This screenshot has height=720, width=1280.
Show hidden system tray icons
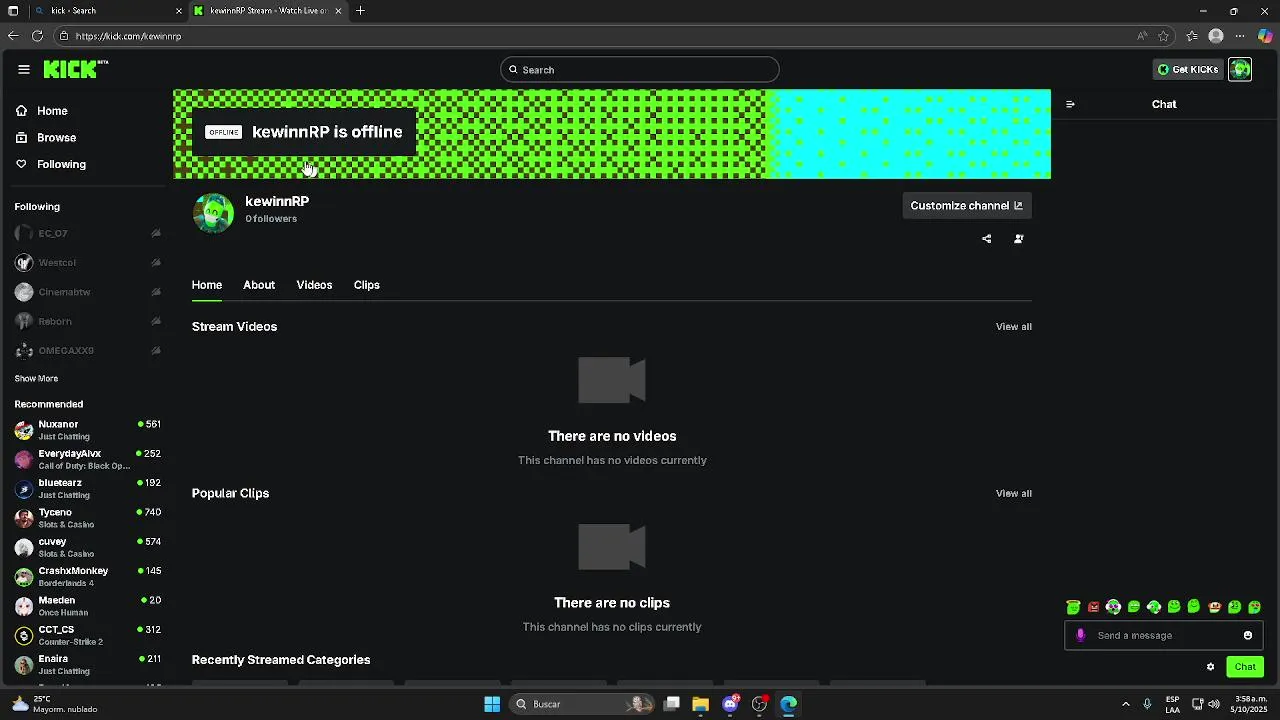pyautogui.click(x=1126, y=704)
